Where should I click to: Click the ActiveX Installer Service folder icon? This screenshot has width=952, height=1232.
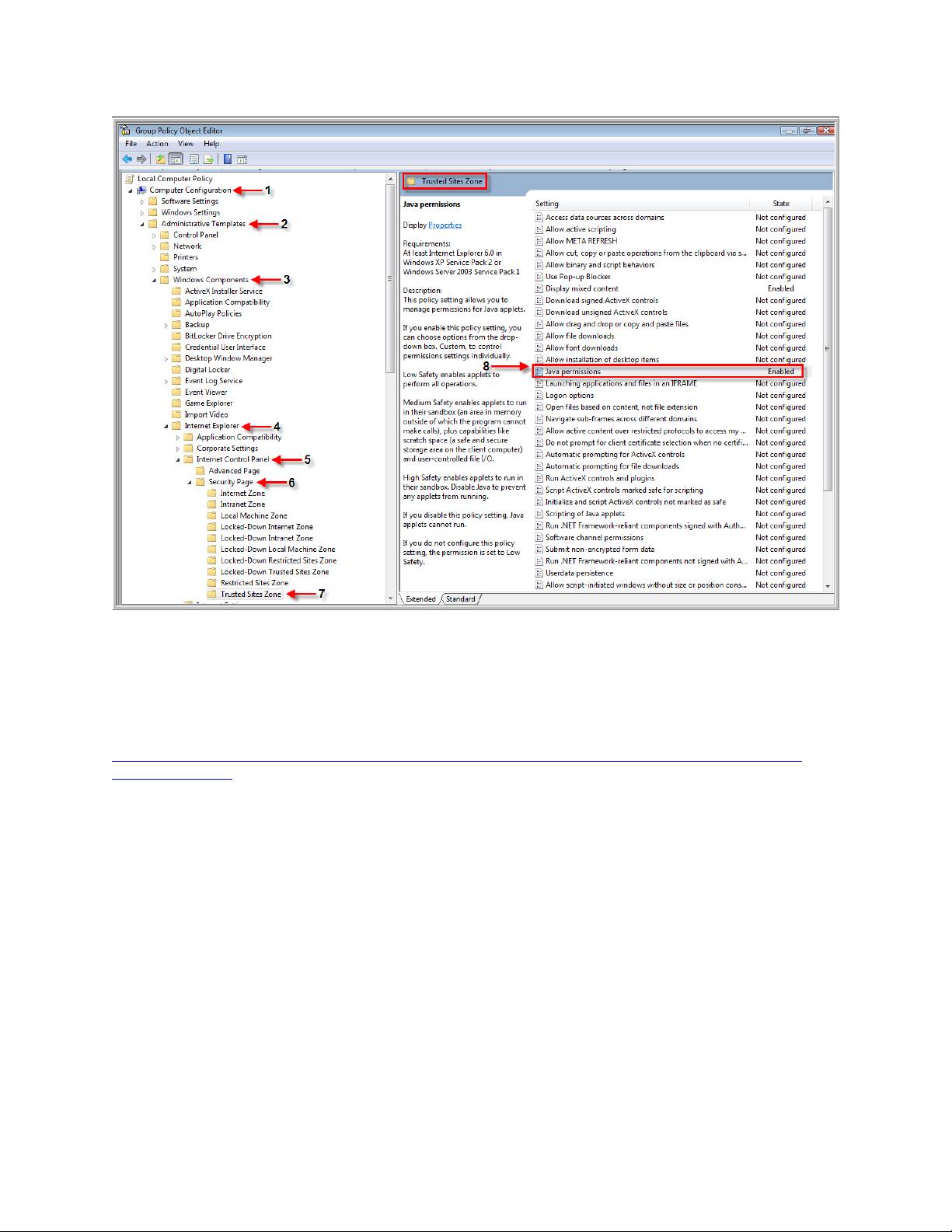tap(176, 291)
